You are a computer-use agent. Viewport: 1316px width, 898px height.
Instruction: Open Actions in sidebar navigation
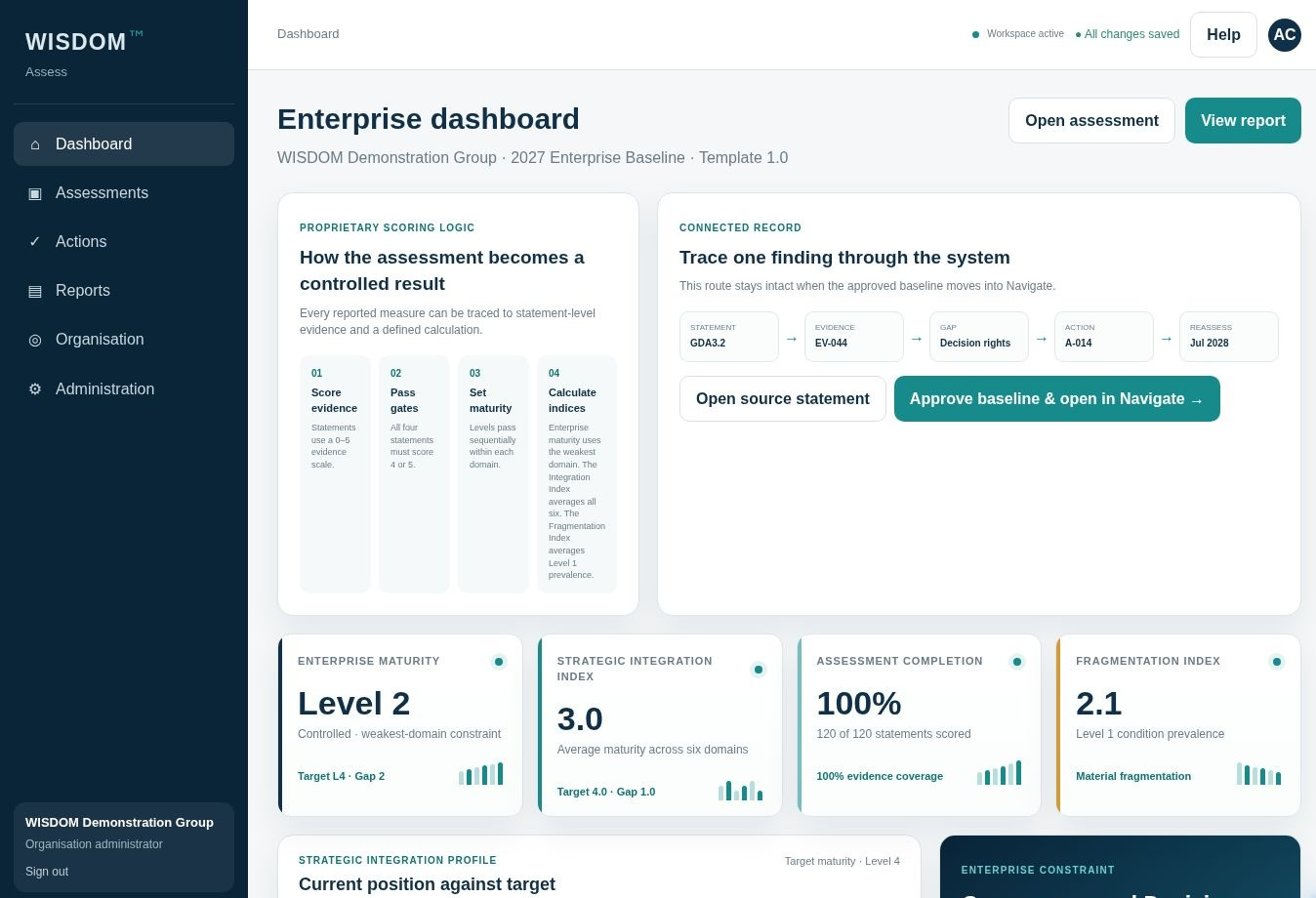coord(124,242)
